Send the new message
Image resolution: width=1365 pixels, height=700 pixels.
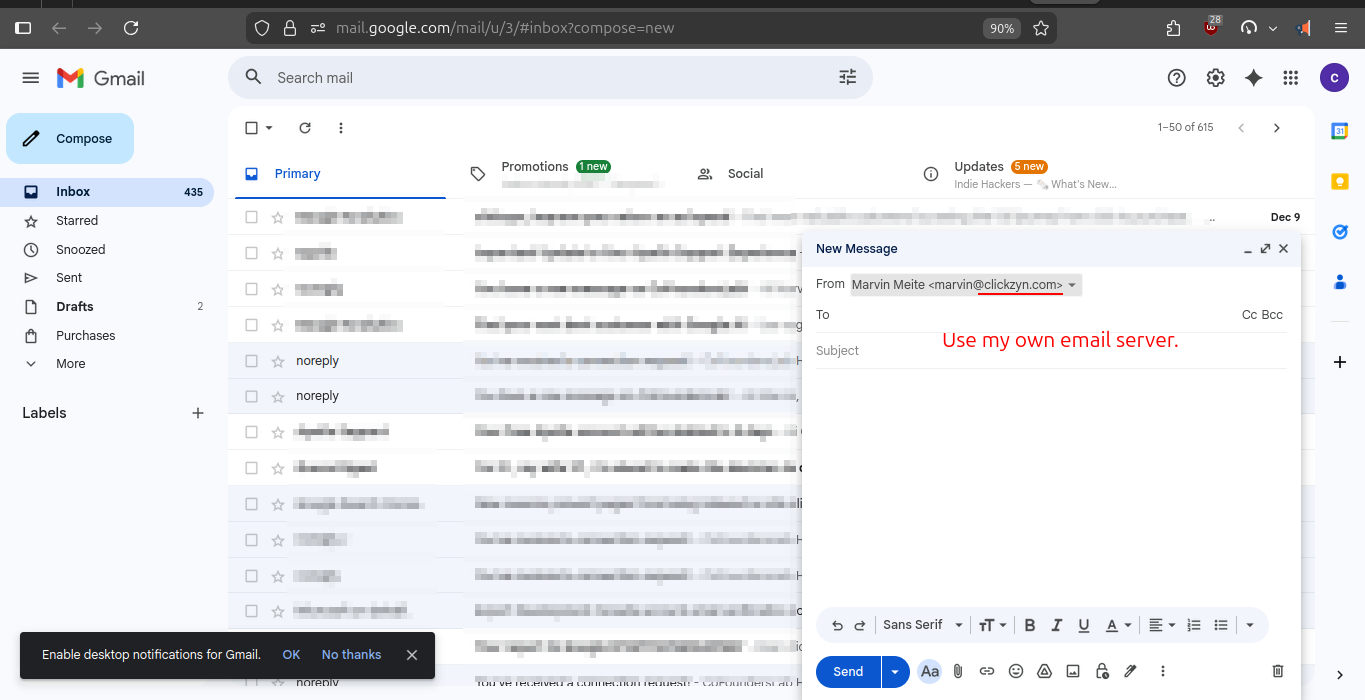point(848,672)
